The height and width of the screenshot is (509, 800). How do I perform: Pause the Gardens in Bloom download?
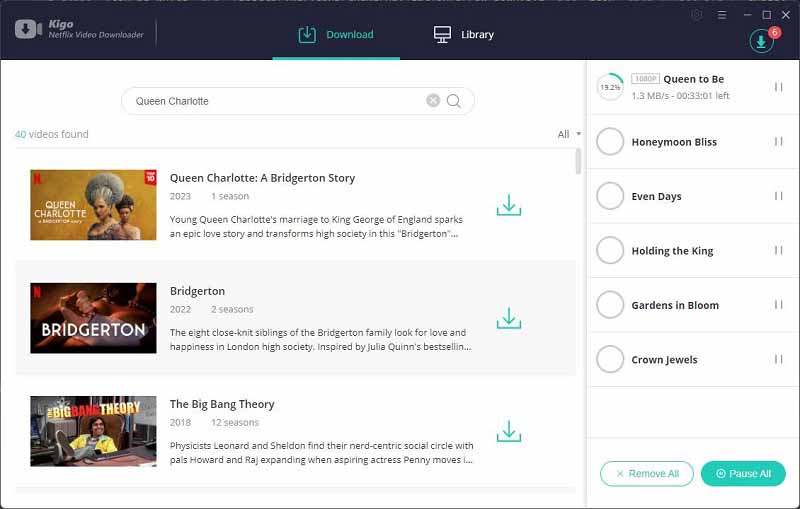pyautogui.click(x=778, y=305)
